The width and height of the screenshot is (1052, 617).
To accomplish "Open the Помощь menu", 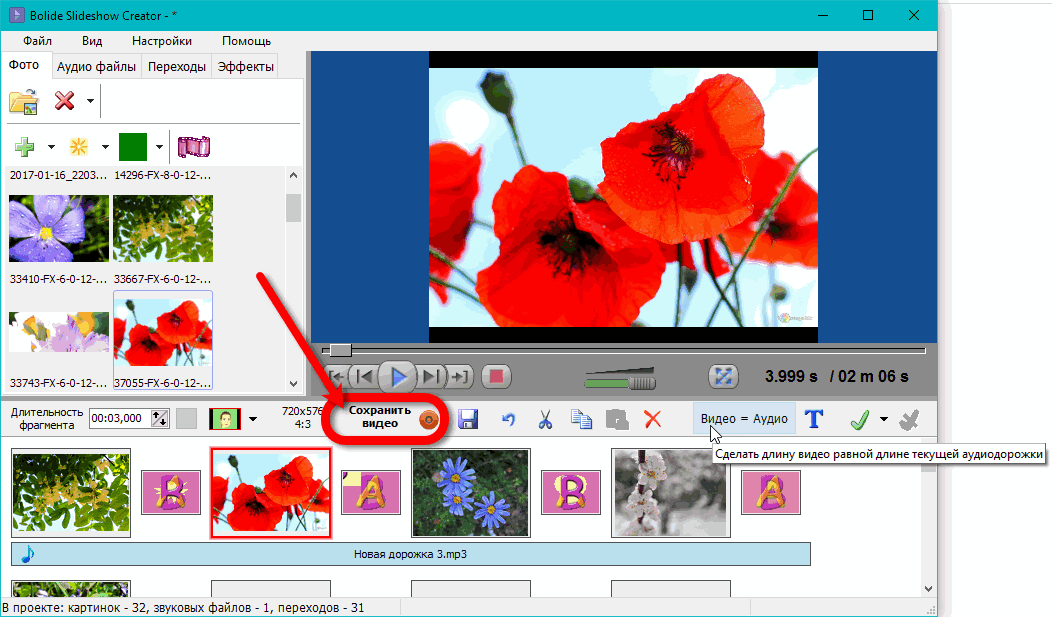I will 246,41.
